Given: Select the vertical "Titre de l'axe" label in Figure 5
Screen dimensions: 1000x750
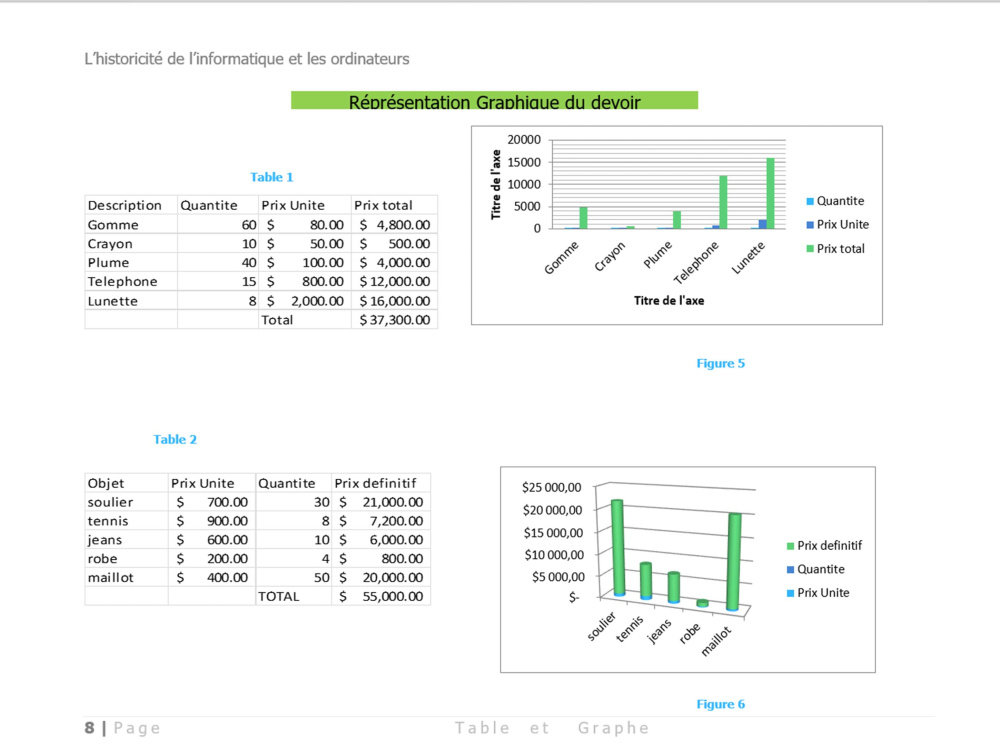Looking at the screenshot, I should (x=496, y=185).
